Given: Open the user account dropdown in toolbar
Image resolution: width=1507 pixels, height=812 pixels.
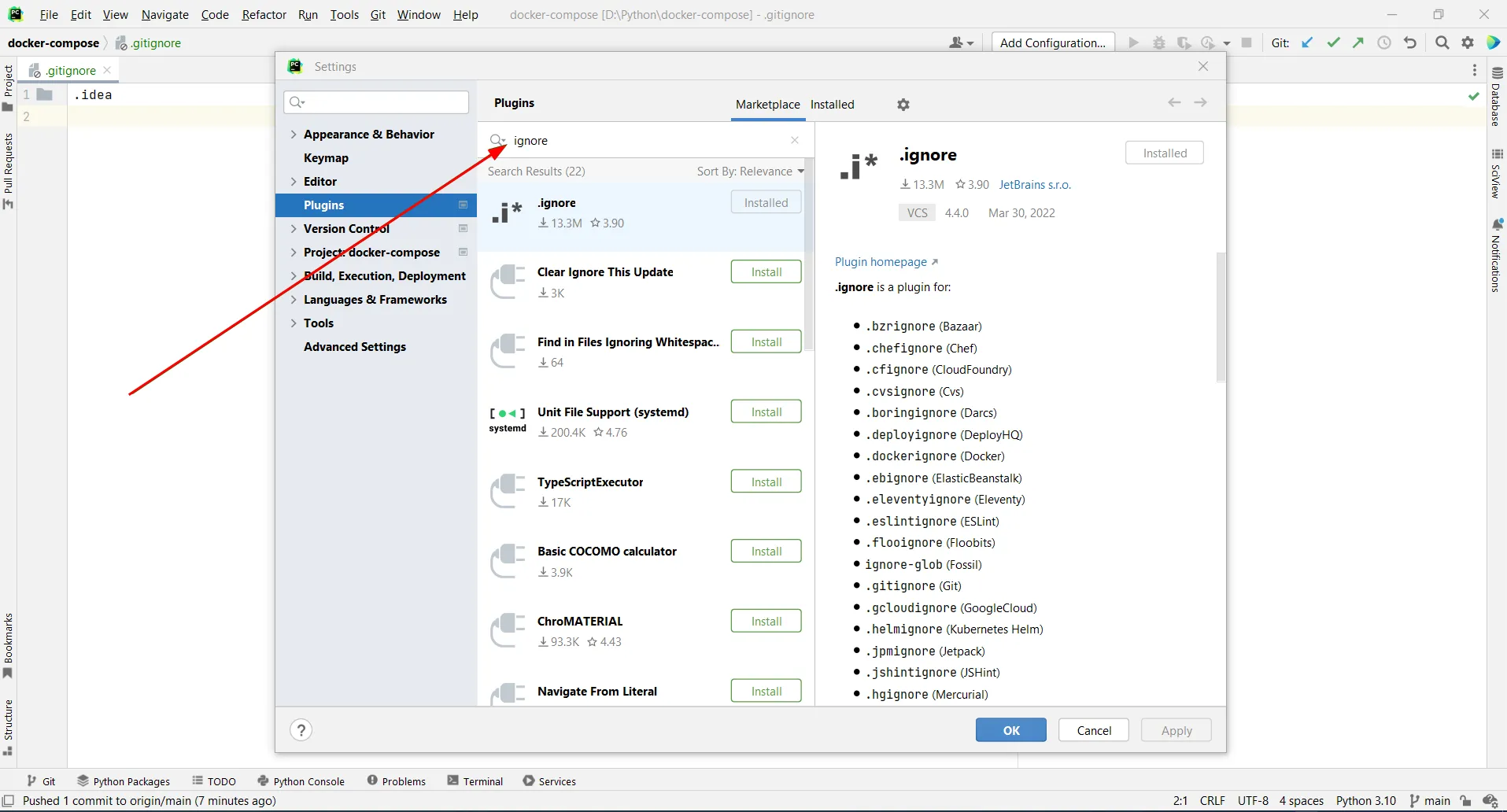Looking at the screenshot, I should pyautogui.click(x=962, y=42).
